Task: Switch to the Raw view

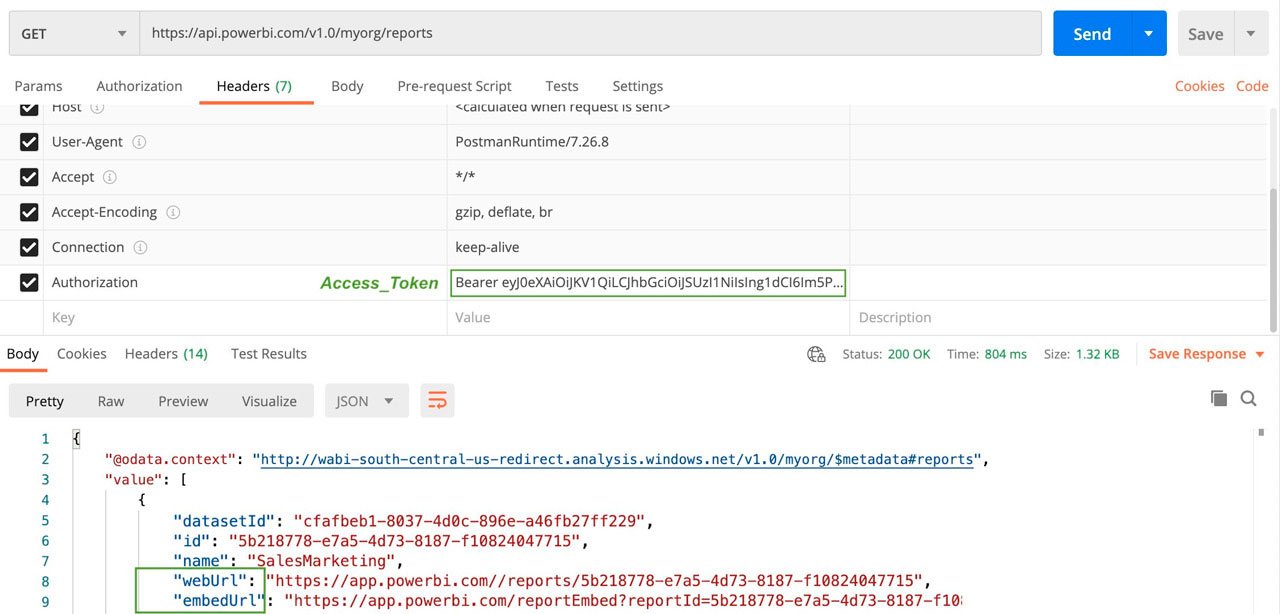Action: coord(111,401)
